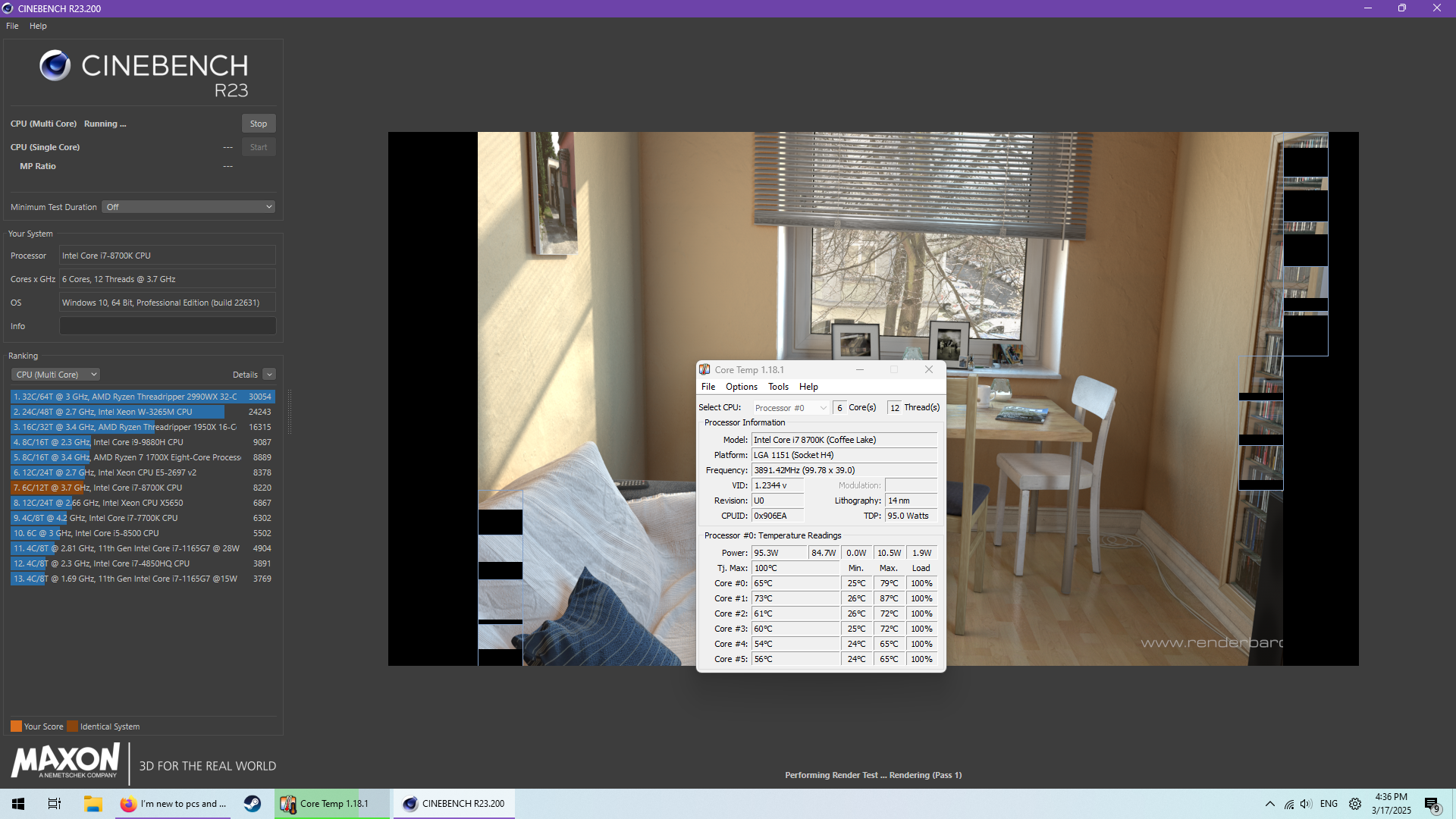The height and width of the screenshot is (819, 1456).
Task: Click the Platform field LGA 1151
Action: pos(844,455)
